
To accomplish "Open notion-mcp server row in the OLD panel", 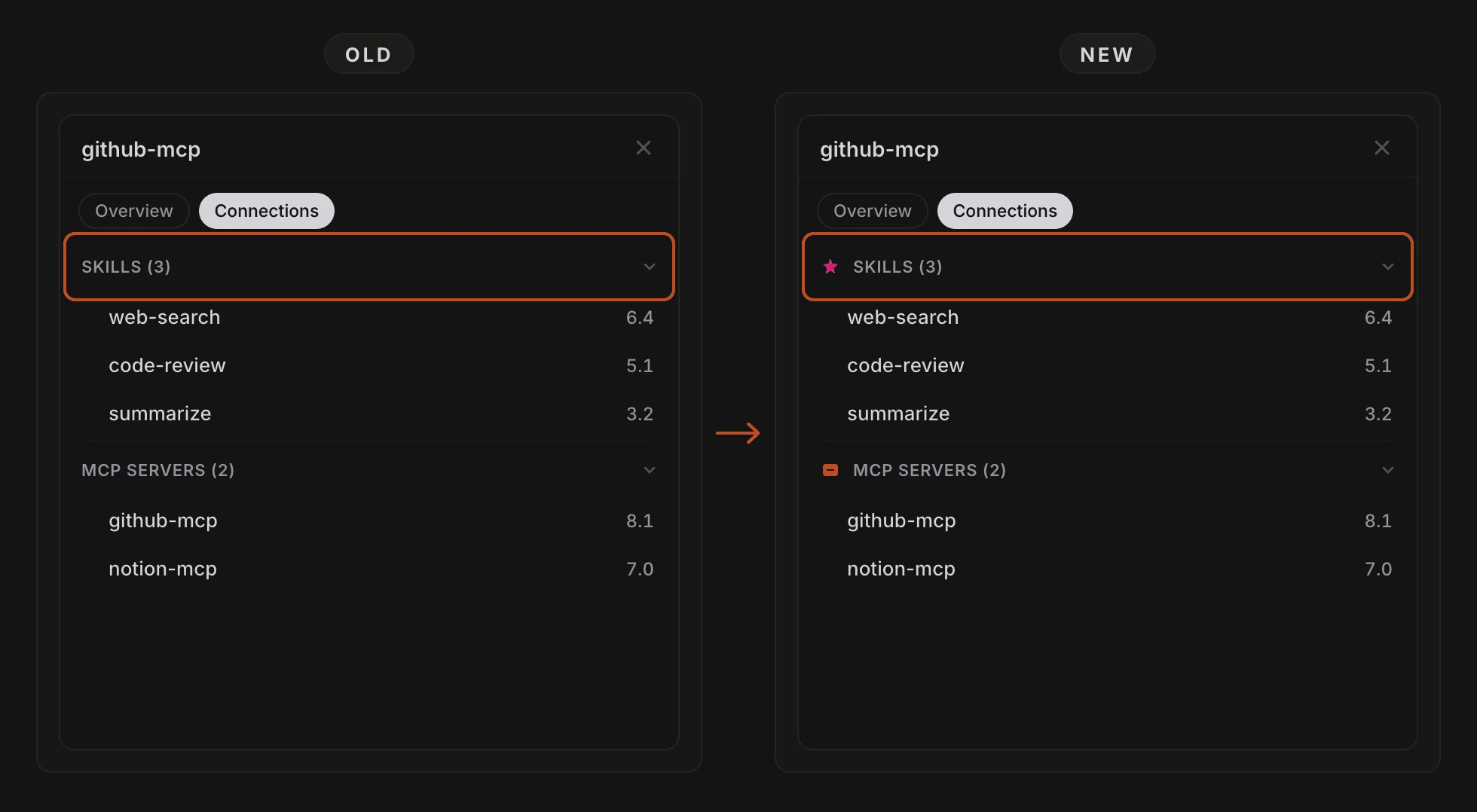I will coord(369,569).
